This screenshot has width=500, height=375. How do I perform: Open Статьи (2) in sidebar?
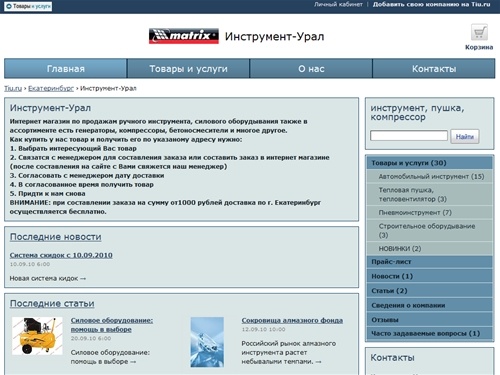point(429,291)
